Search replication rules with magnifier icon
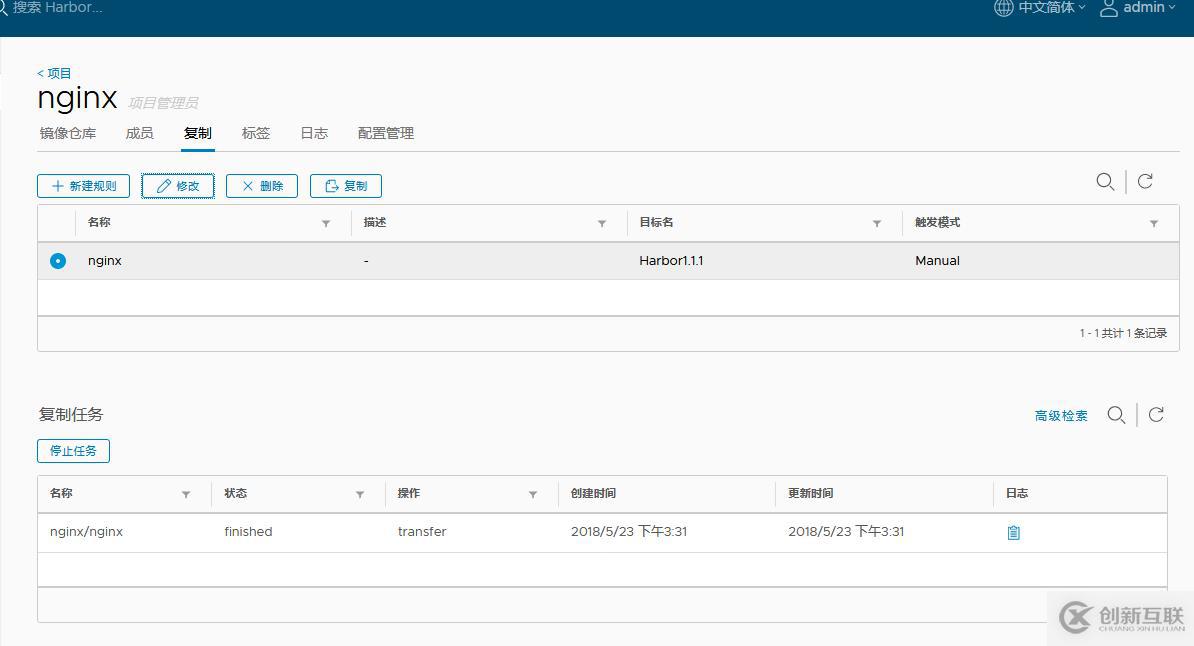 1105,181
